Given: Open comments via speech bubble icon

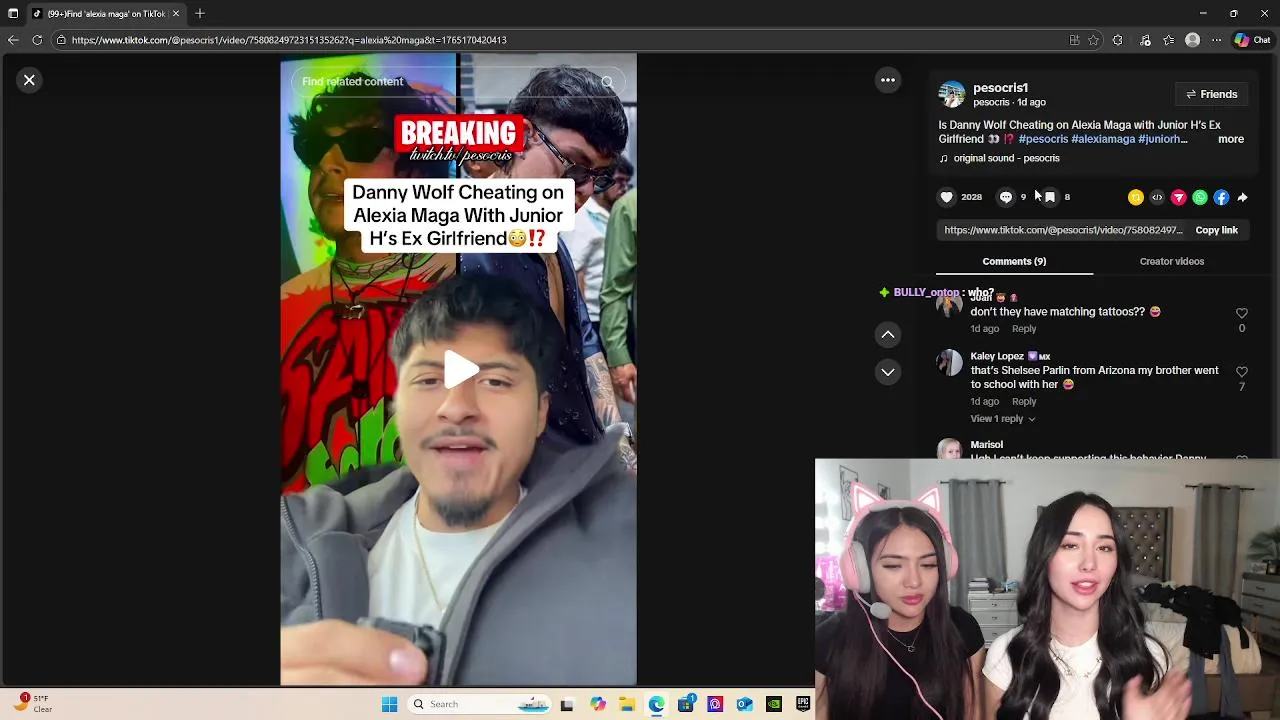Looking at the screenshot, I should [1006, 197].
